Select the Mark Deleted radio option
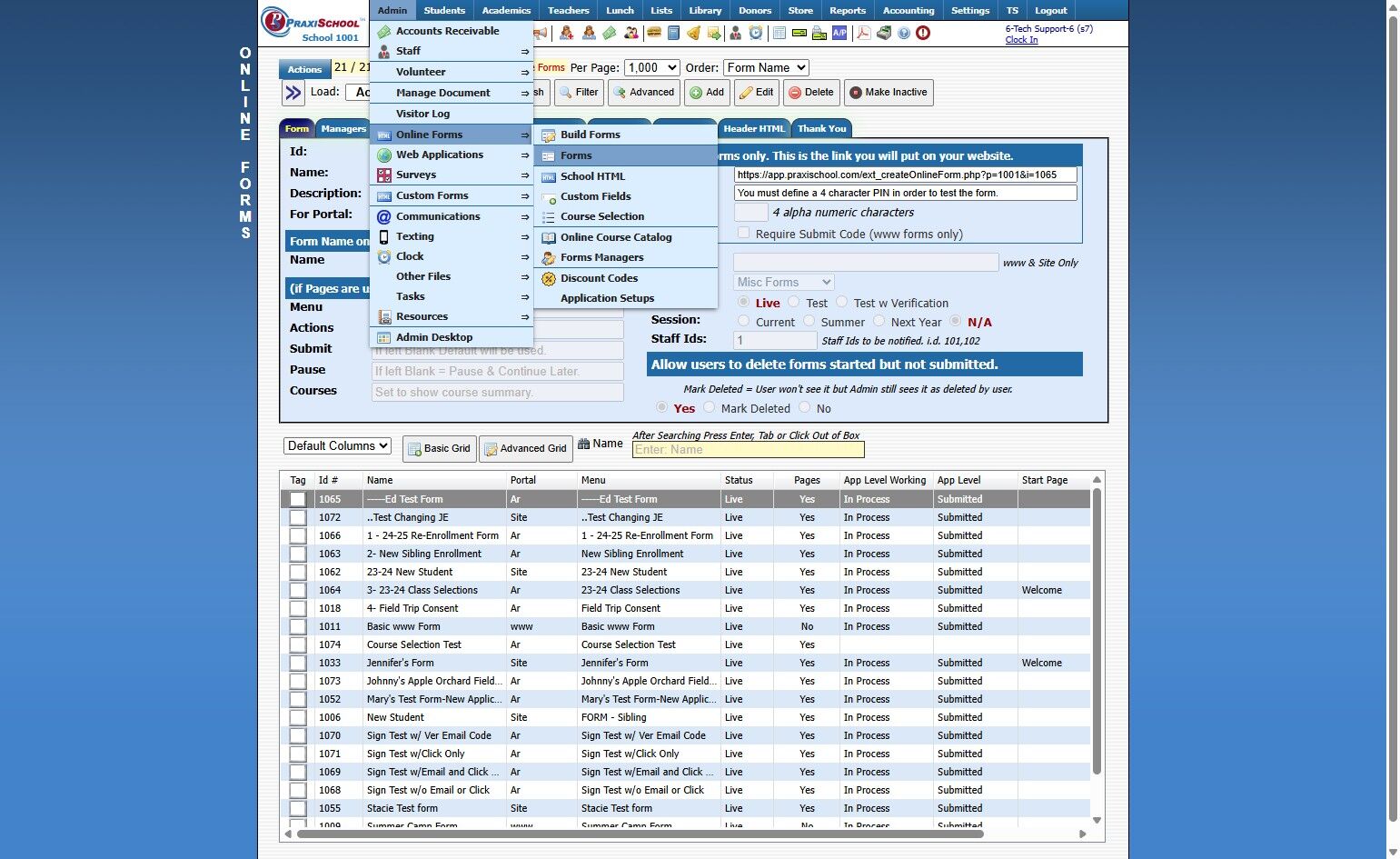 point(710,408)
